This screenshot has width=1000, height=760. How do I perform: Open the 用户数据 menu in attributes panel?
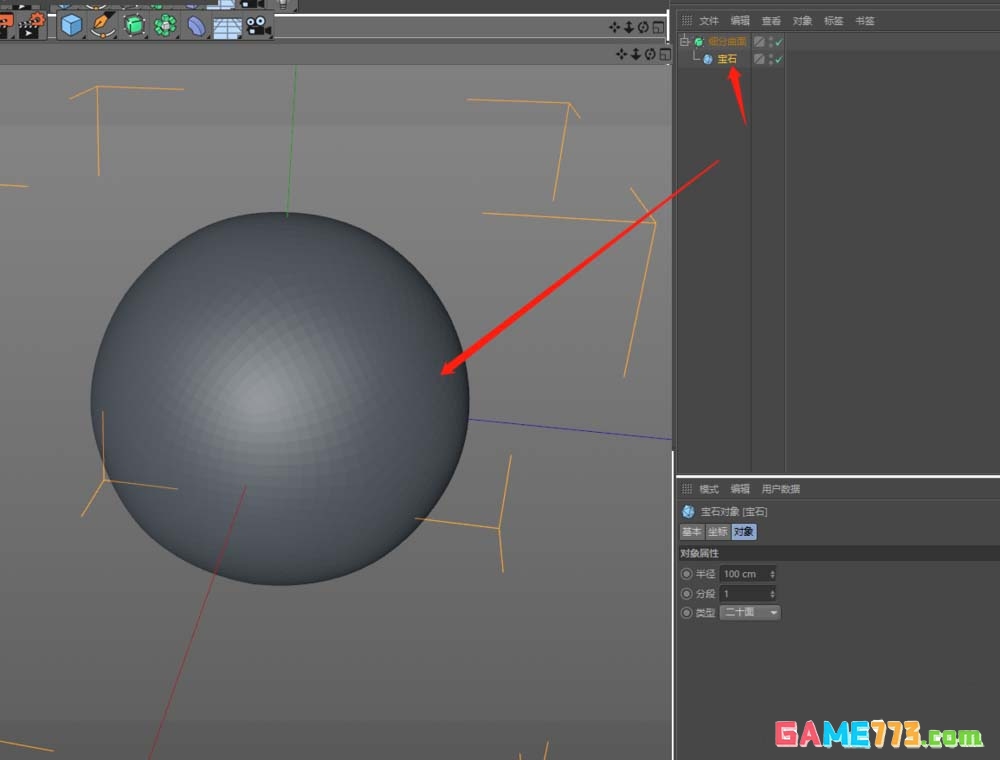(x=780, y=489)
